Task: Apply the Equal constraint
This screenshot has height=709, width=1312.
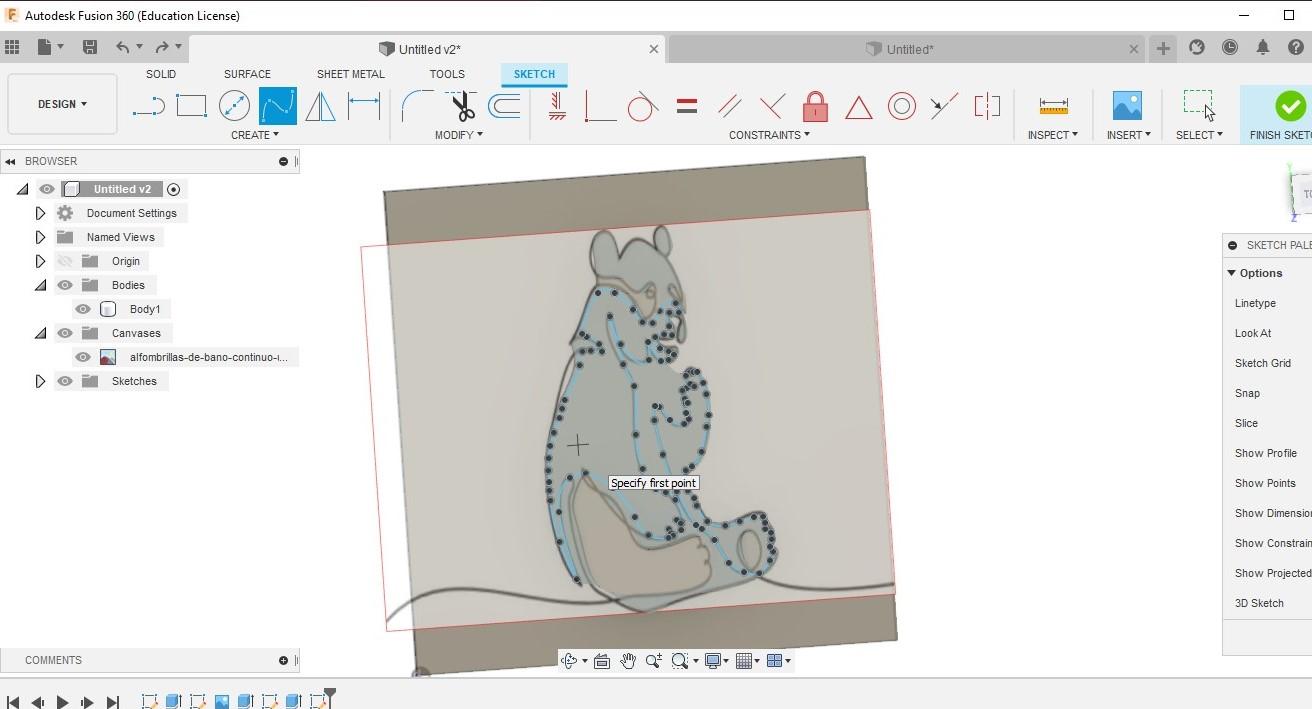Action: (686, 106)
